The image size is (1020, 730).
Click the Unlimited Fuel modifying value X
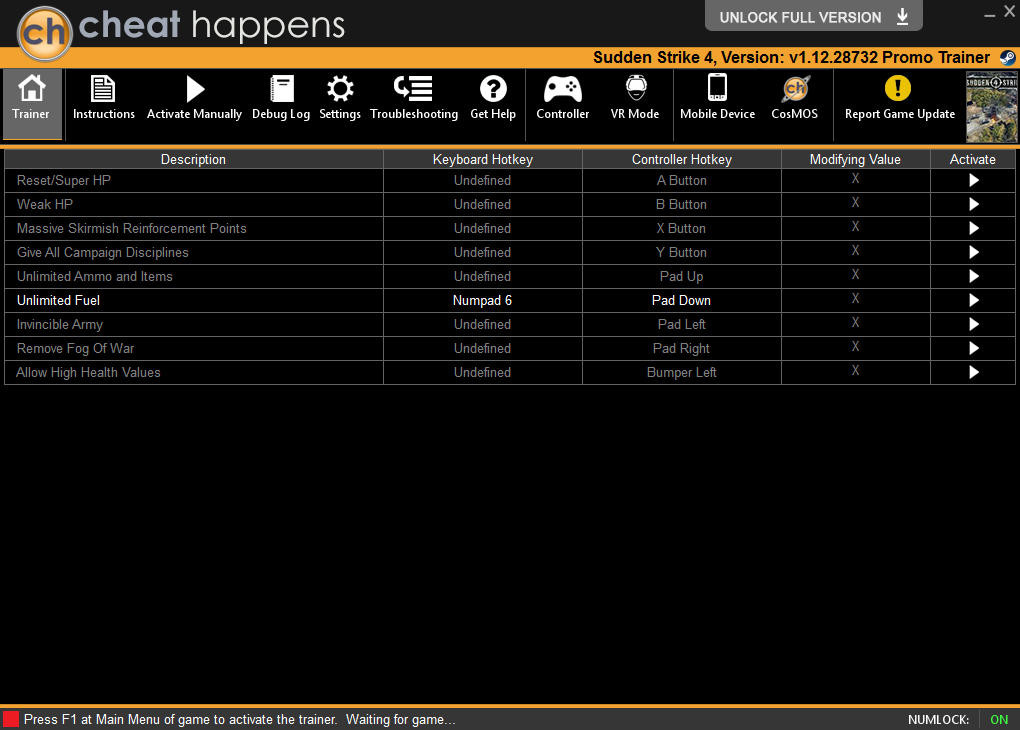[855, 299]
